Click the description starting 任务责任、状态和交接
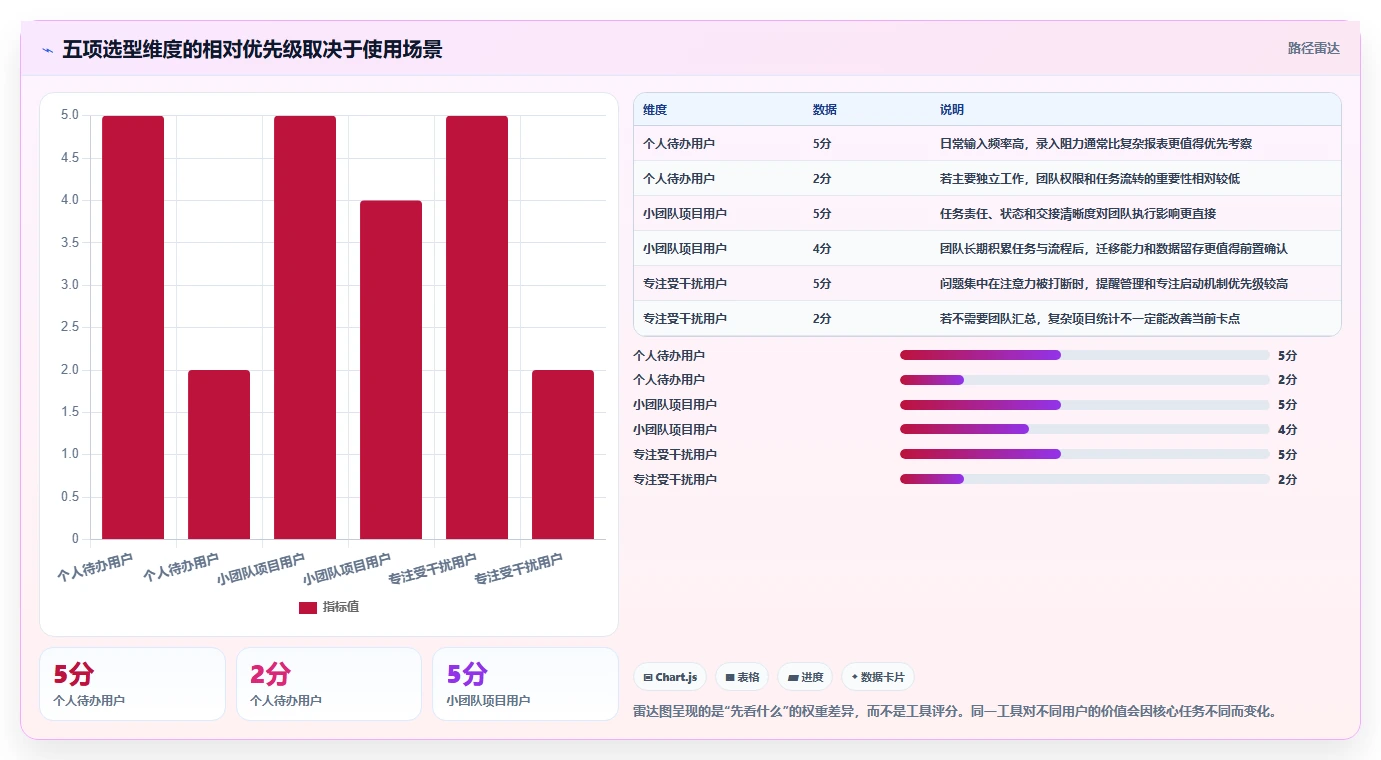Image resolution: width=1381 pixels, height=760 pixels. point(1078,214)
